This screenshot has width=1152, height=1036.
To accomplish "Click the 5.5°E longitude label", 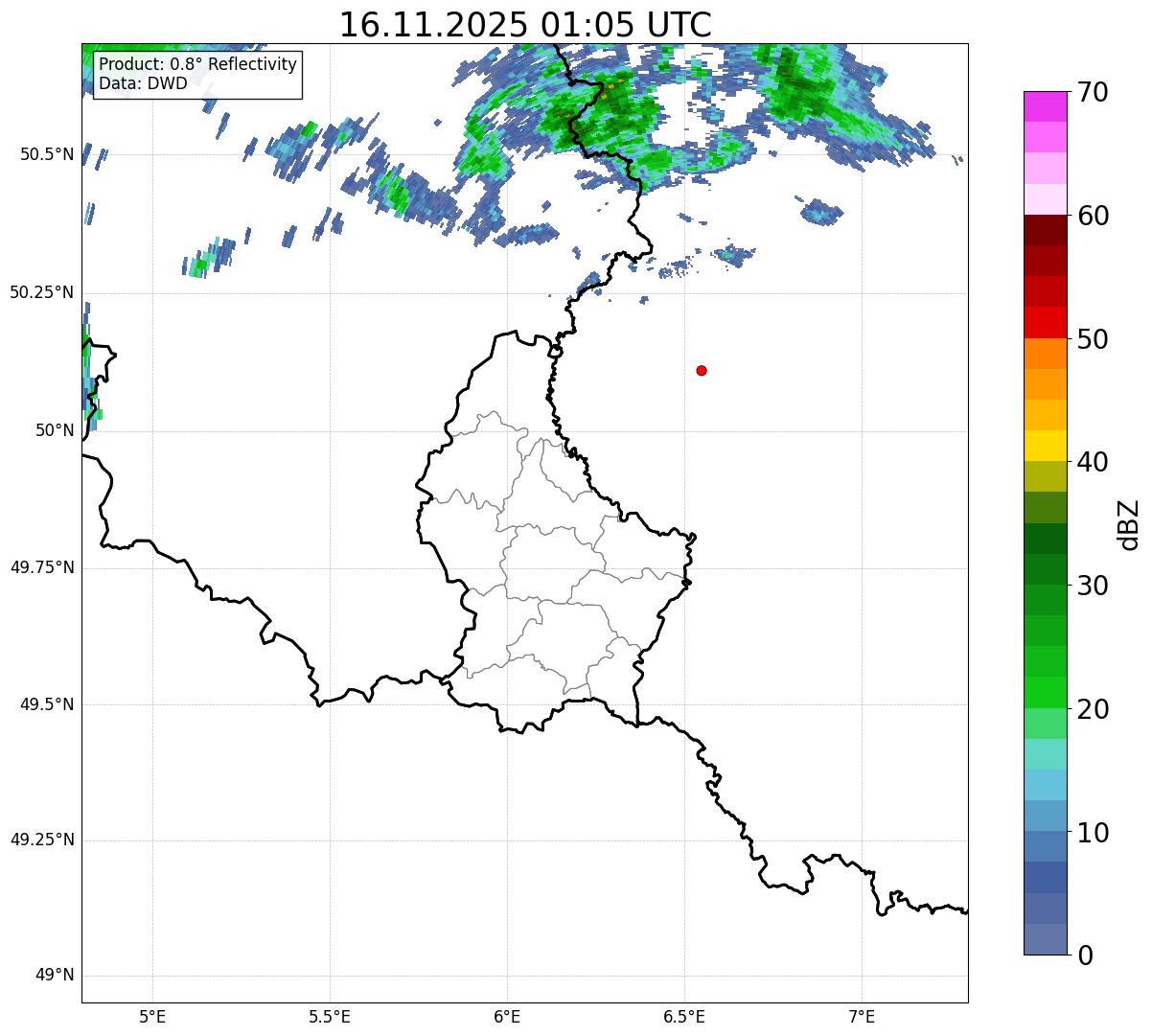I will 330,1017.
